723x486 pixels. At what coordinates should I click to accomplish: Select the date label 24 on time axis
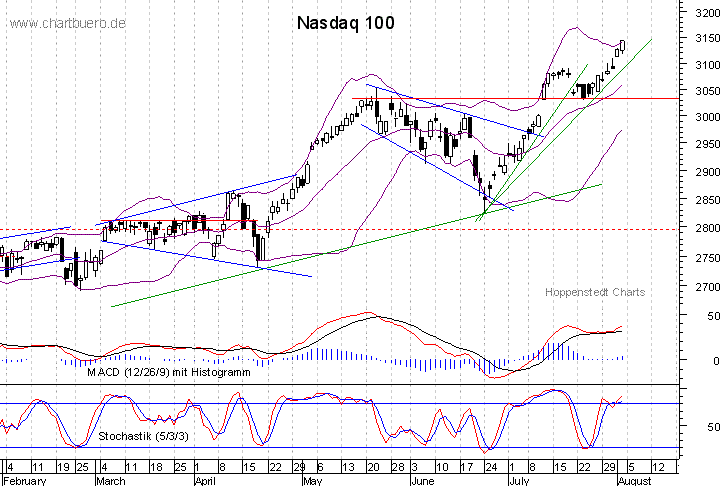coord(491,467)
